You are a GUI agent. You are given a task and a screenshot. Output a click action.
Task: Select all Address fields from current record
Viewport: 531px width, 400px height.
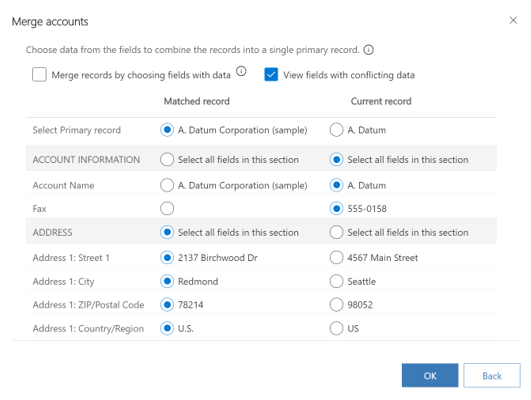(x=336, y=232)
